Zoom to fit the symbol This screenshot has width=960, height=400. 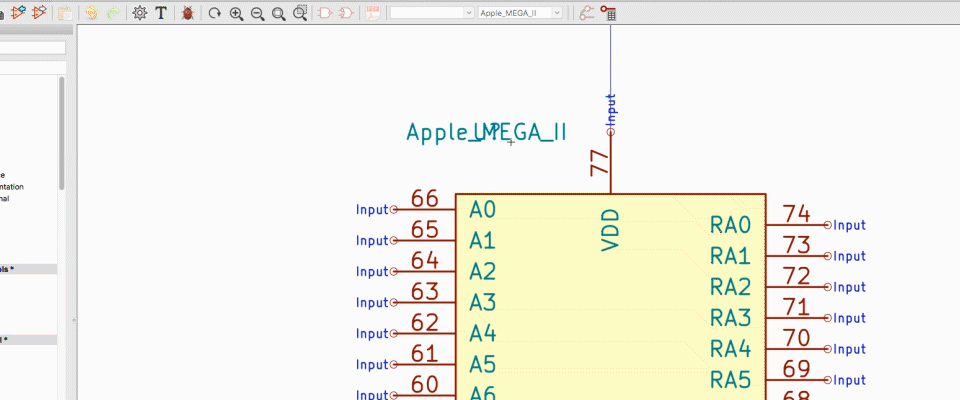pos(279,13)
